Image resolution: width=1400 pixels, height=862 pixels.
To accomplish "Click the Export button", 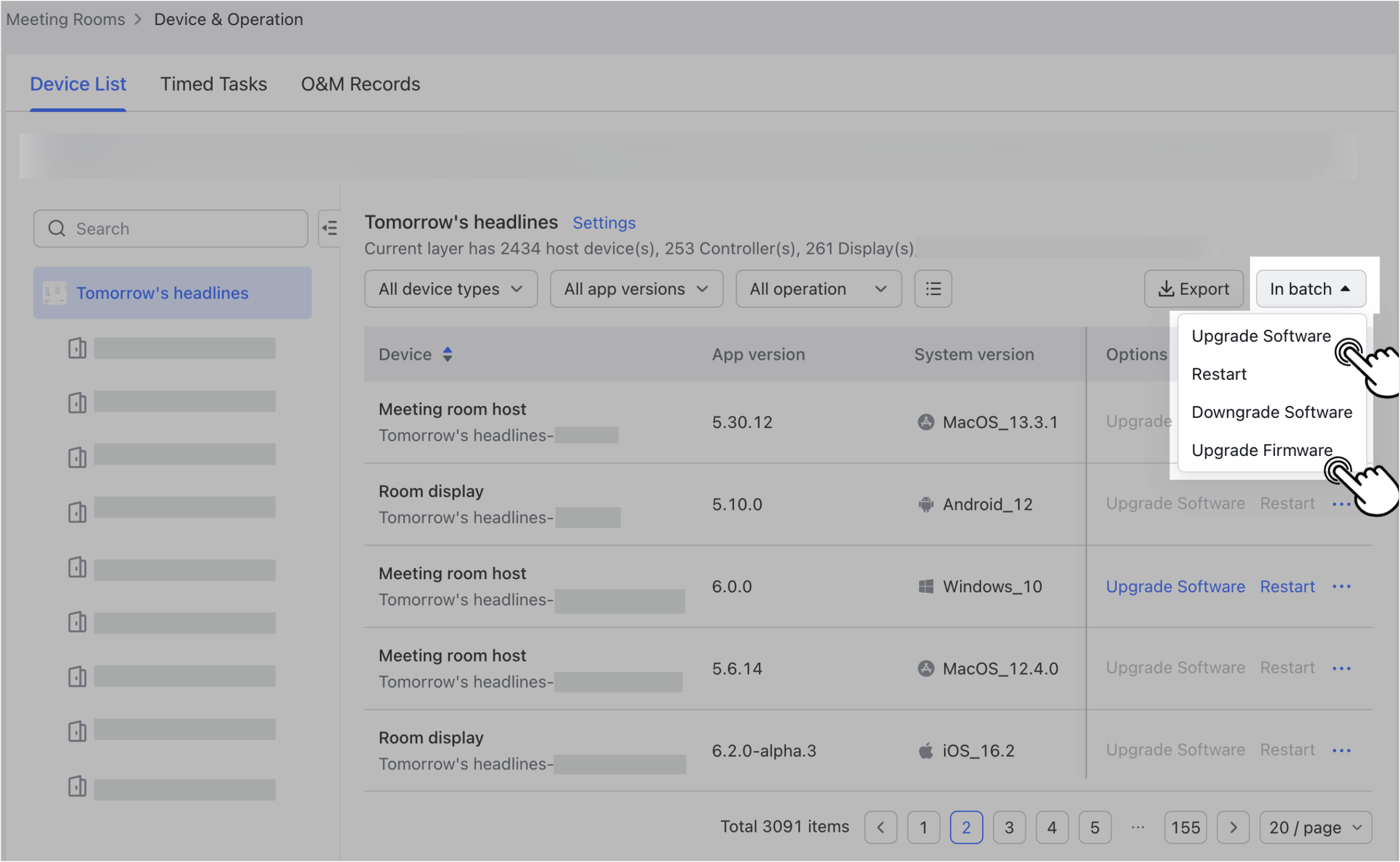I will [x=1194, y=288].
